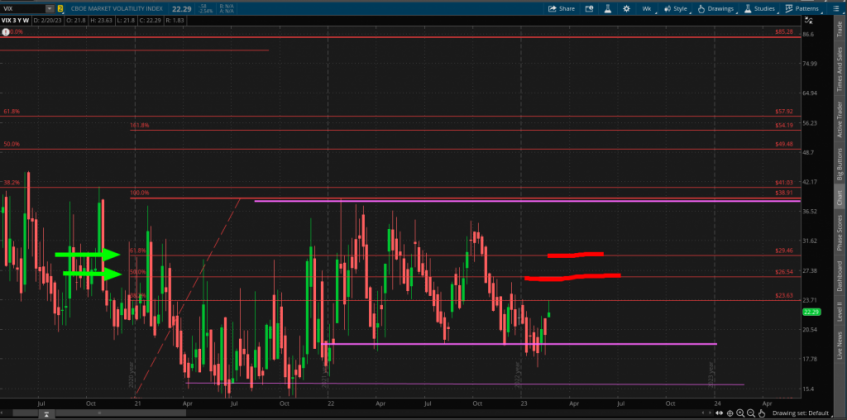Expand the symbol selector dropdown arrow

pos(50,9)
